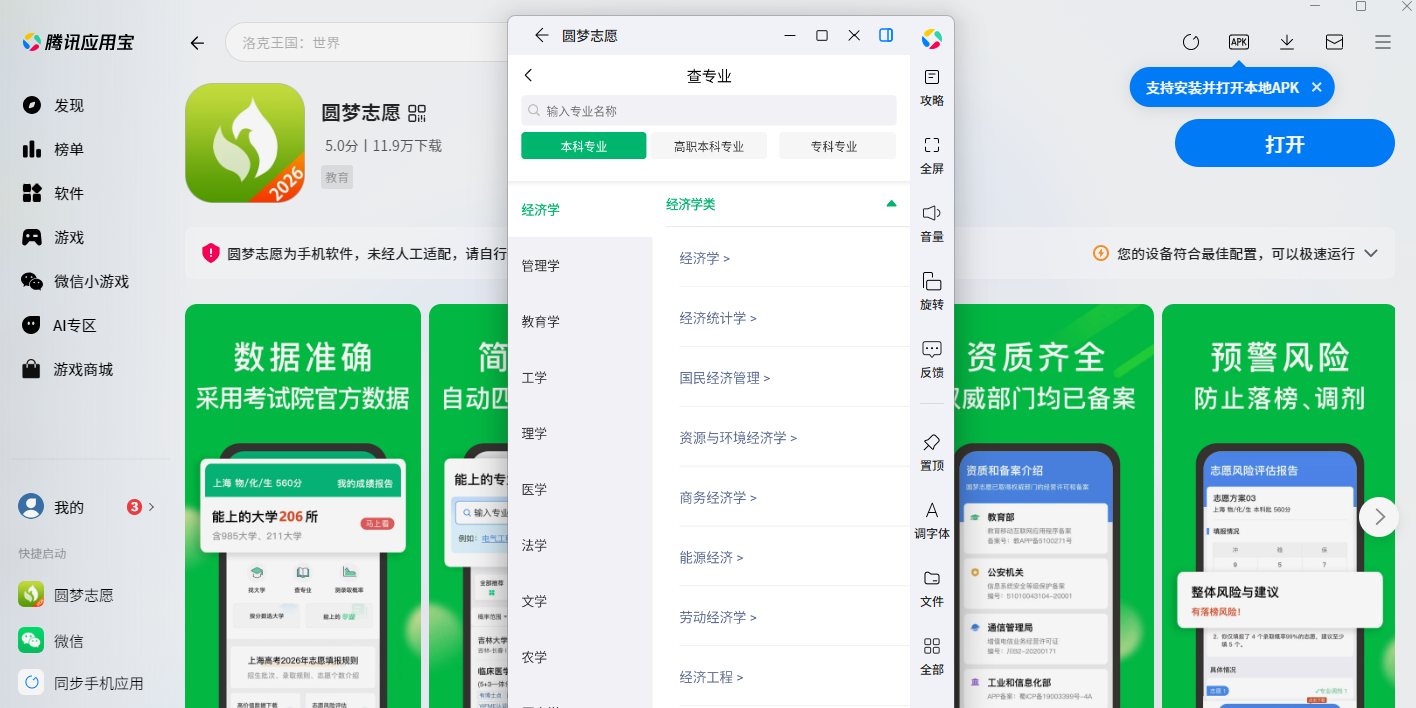Screen dimensions: 1416x708
Task: Select 理学 in the discipline list
Action: (580, 434)
